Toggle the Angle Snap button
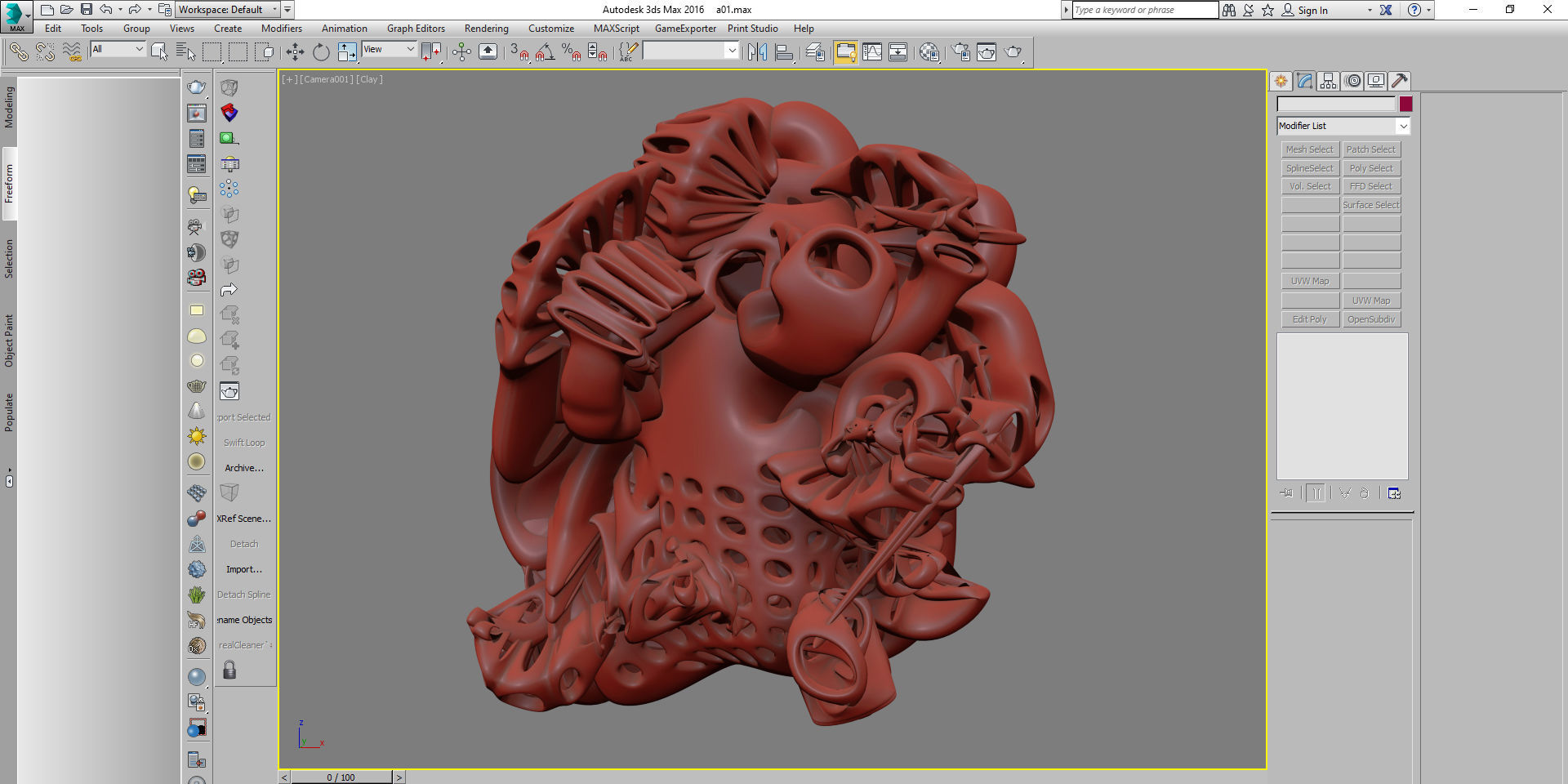Viewport: 1568px width, 784px height. [546, 52]
